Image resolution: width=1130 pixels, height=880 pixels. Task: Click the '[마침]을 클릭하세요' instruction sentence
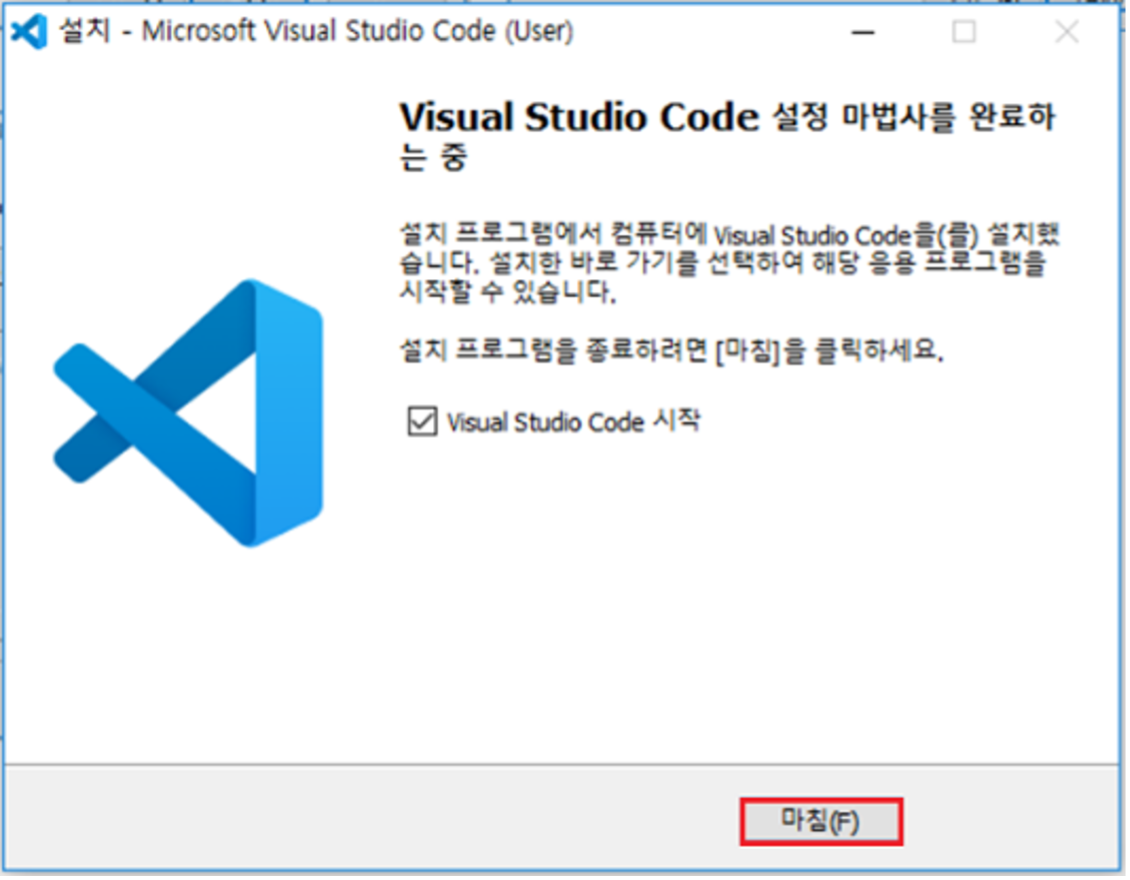coord(670,353)
